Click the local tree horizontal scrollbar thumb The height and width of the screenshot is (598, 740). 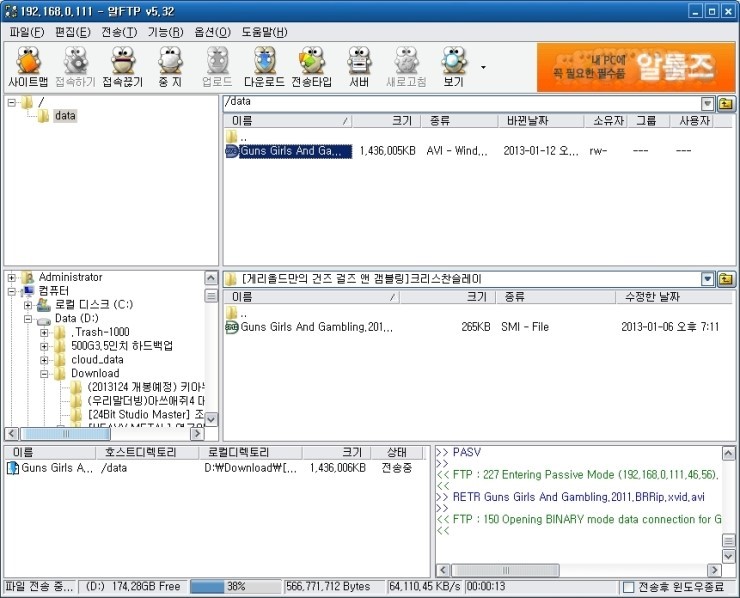click(66, 433)
